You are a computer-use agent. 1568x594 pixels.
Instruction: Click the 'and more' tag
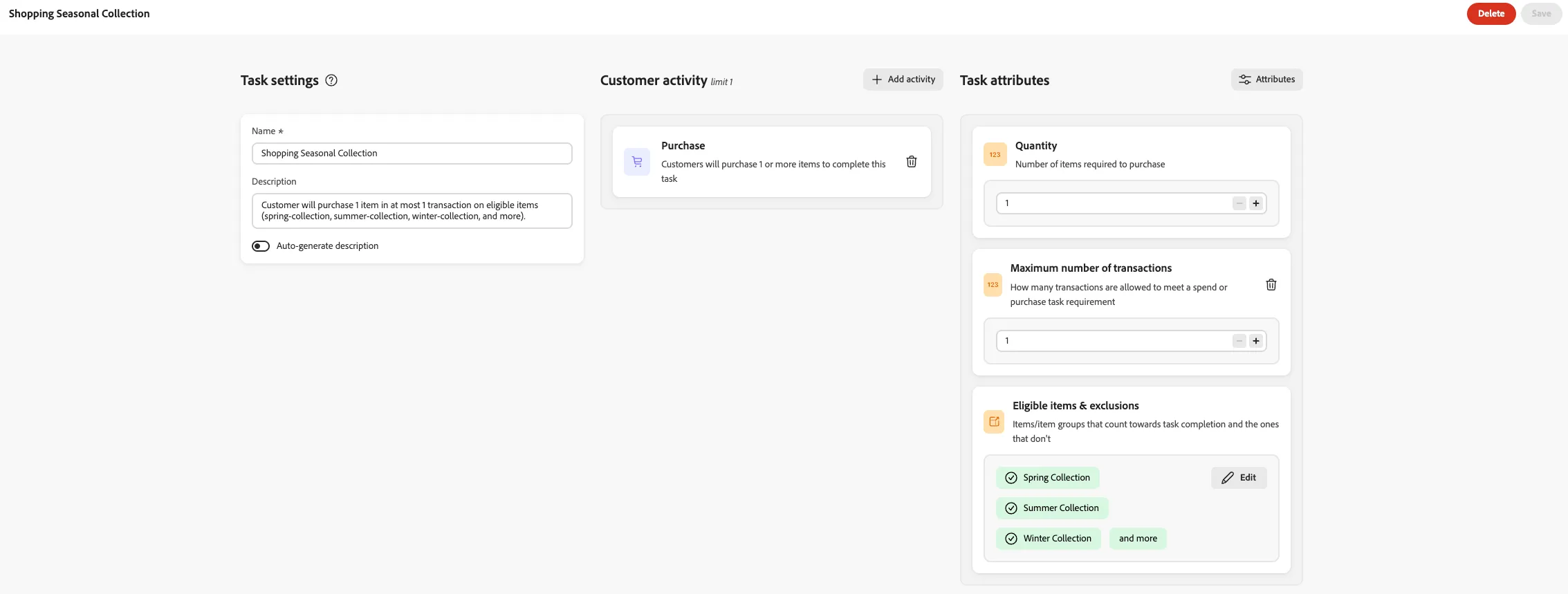(x=1138, y=539)
